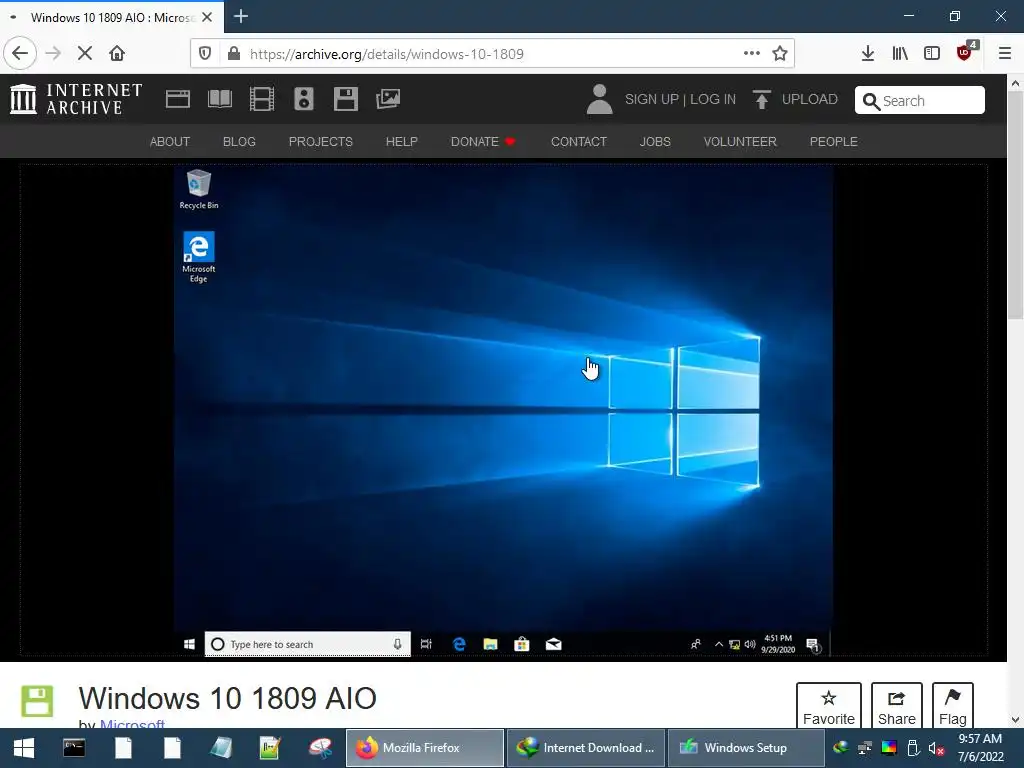1024x768 pixels.
Task: Bookmark this page with the star
Action: [x=780, y=54]
